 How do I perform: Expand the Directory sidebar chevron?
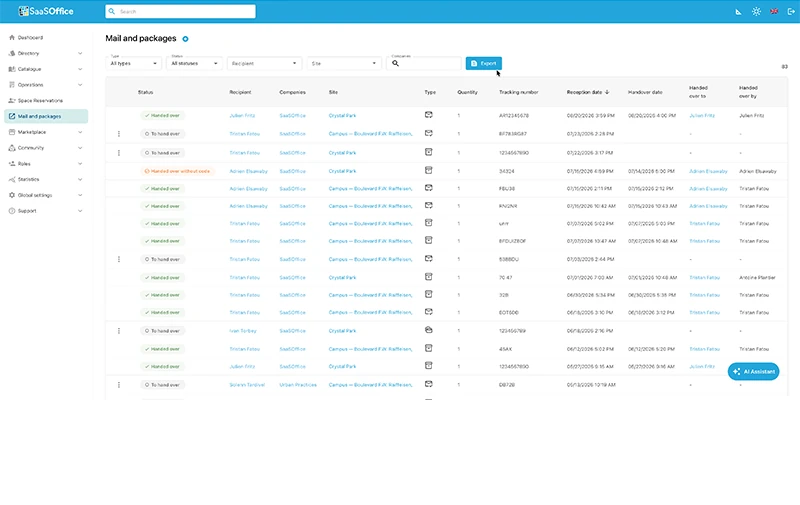[x=80, y=53]
